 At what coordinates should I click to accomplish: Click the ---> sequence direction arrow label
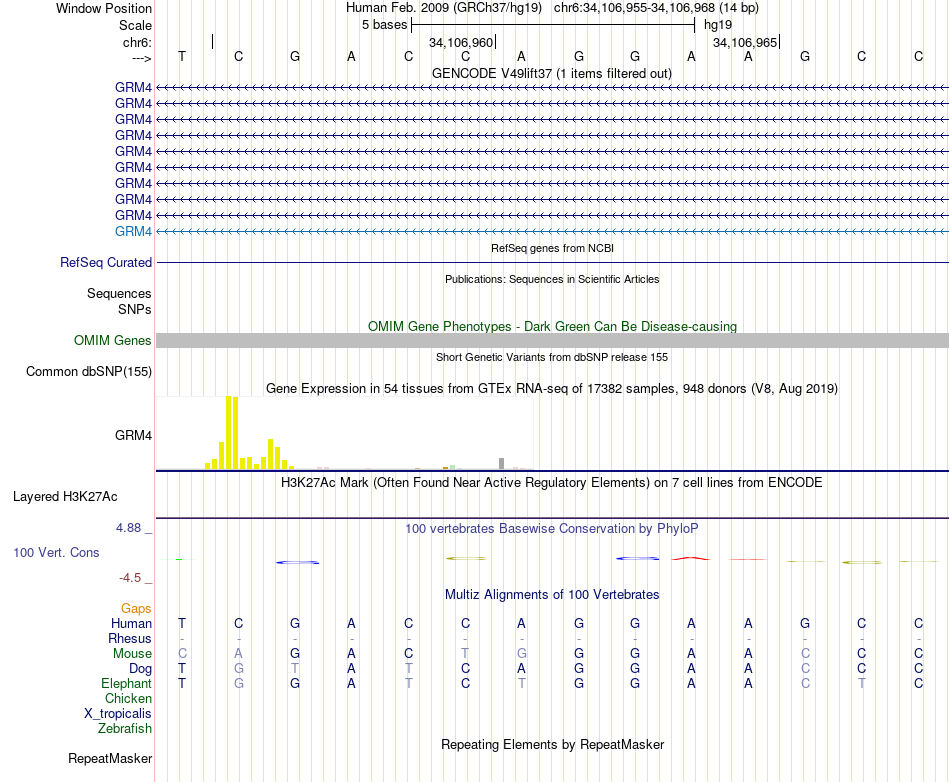pyautogui.click(x=141, y=58)
